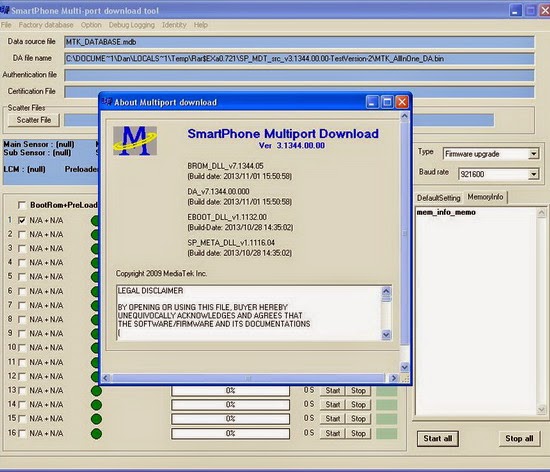Check the port 16 N/A + N/A checkbox
This screenshot has height=472, width=550.
22,433
